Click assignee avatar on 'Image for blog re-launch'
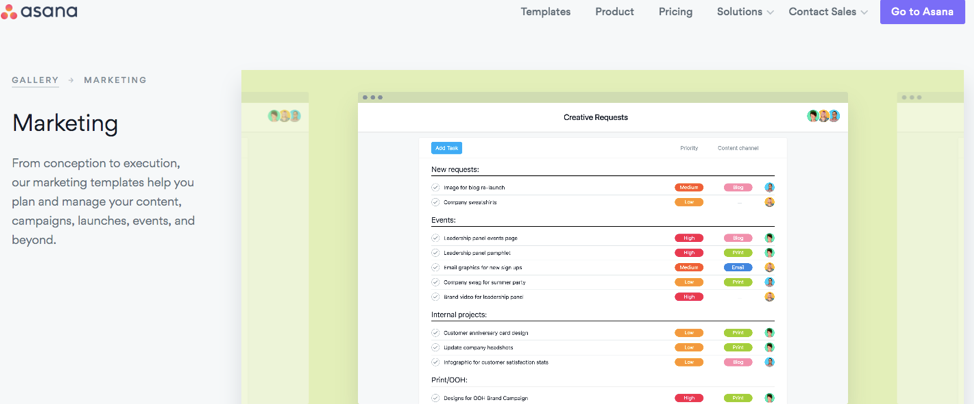 click(770, 187)
